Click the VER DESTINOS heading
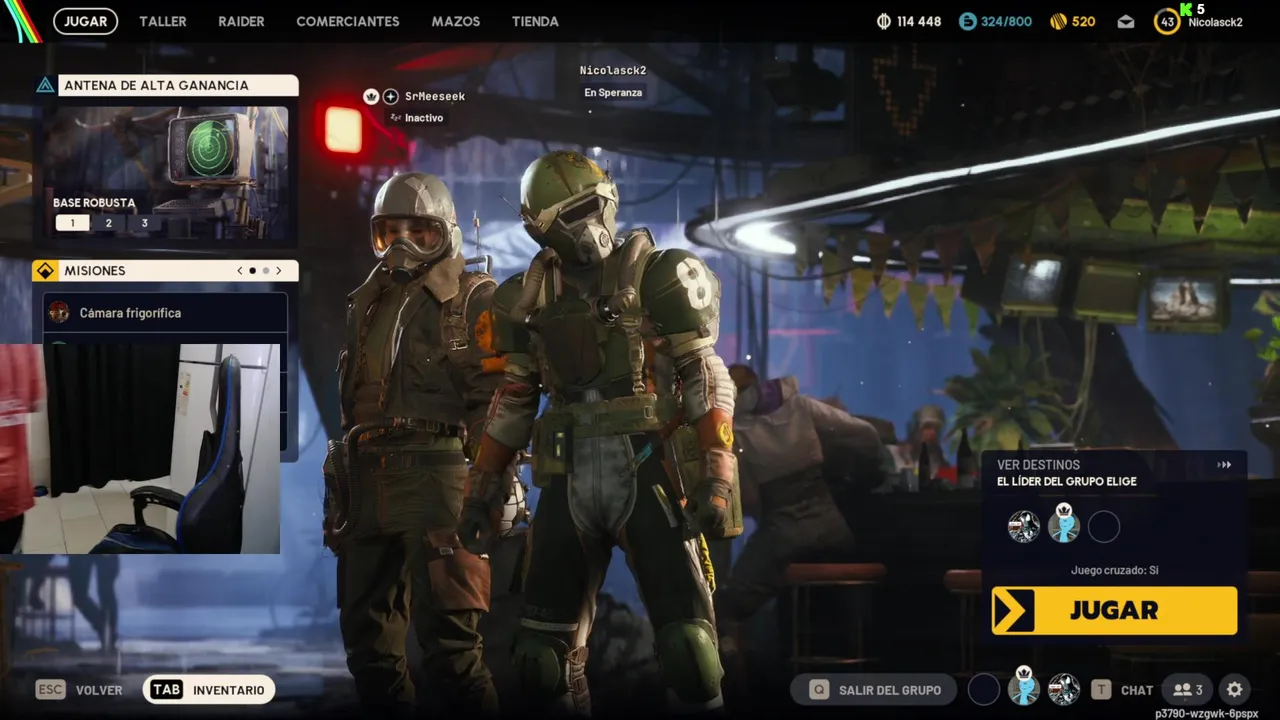This screenshot has width=1280, height=720. (x=1038, y=465)
